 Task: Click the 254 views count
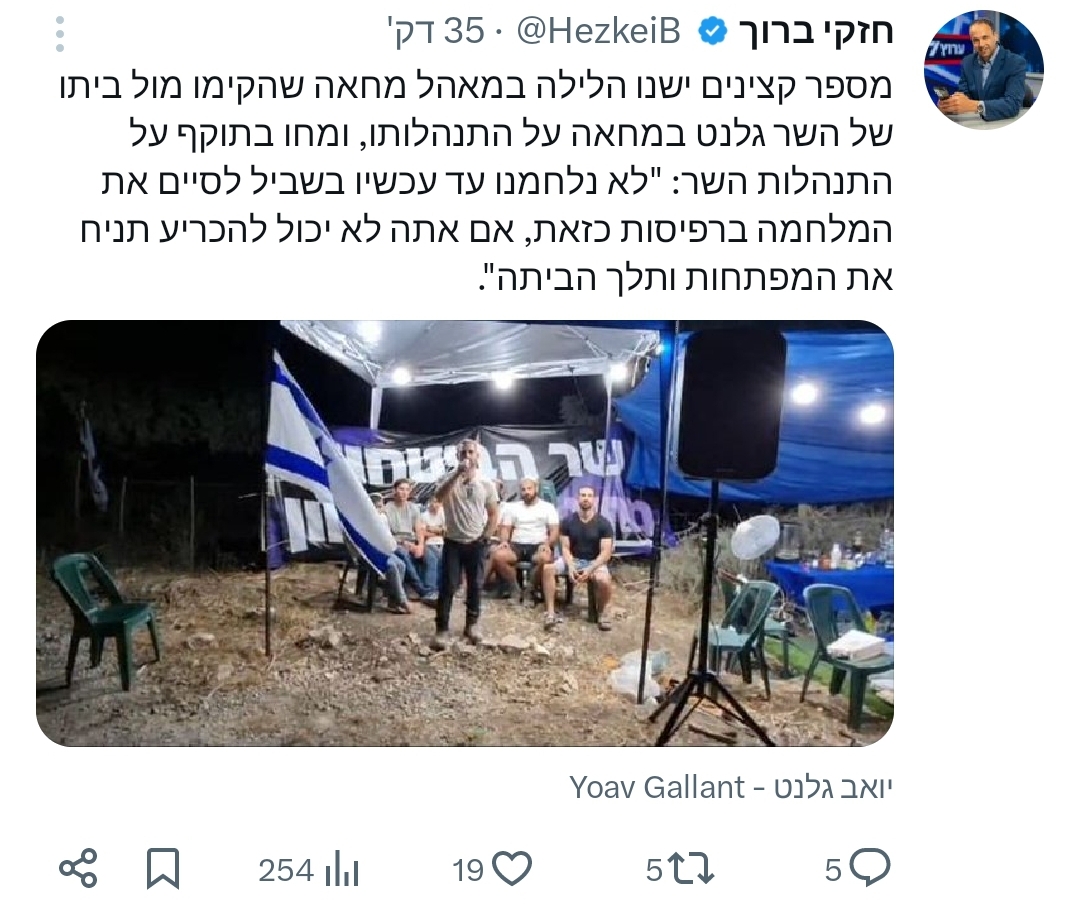pos(286,870)
